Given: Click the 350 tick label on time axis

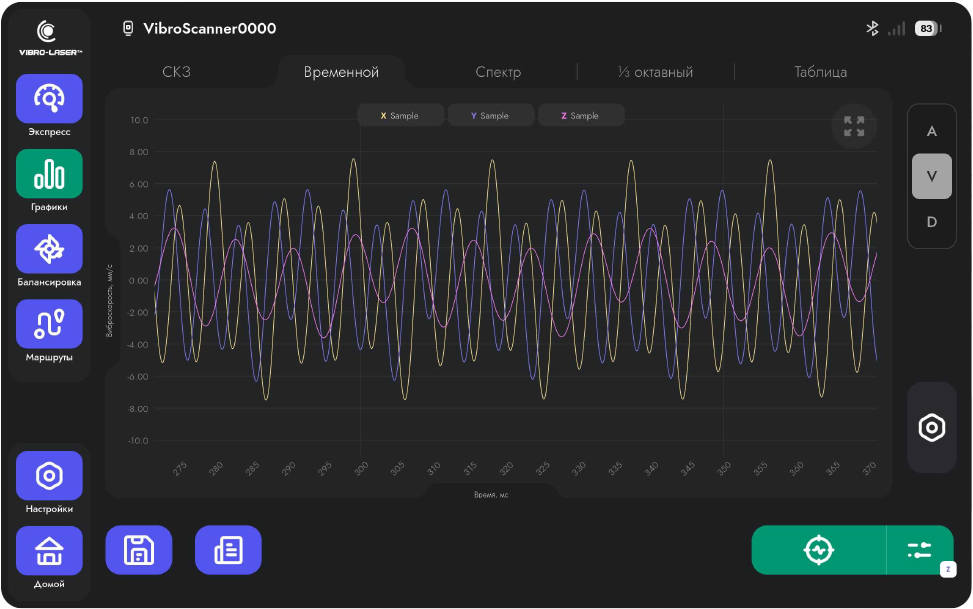Looking at the screenshot, I should (x=724, y=468).
